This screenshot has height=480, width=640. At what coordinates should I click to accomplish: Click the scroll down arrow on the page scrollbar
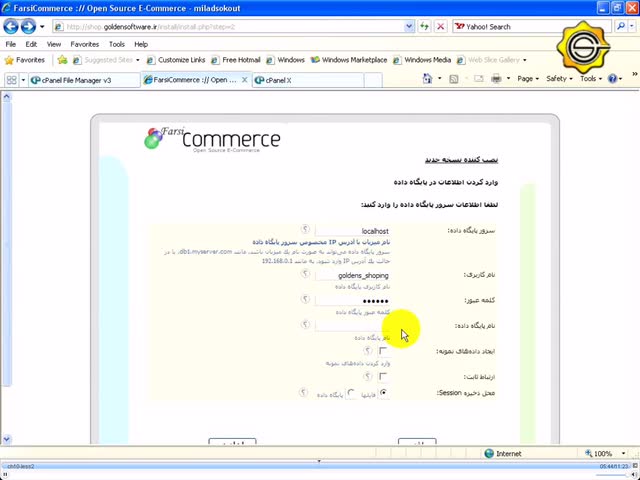click(6, 439)
